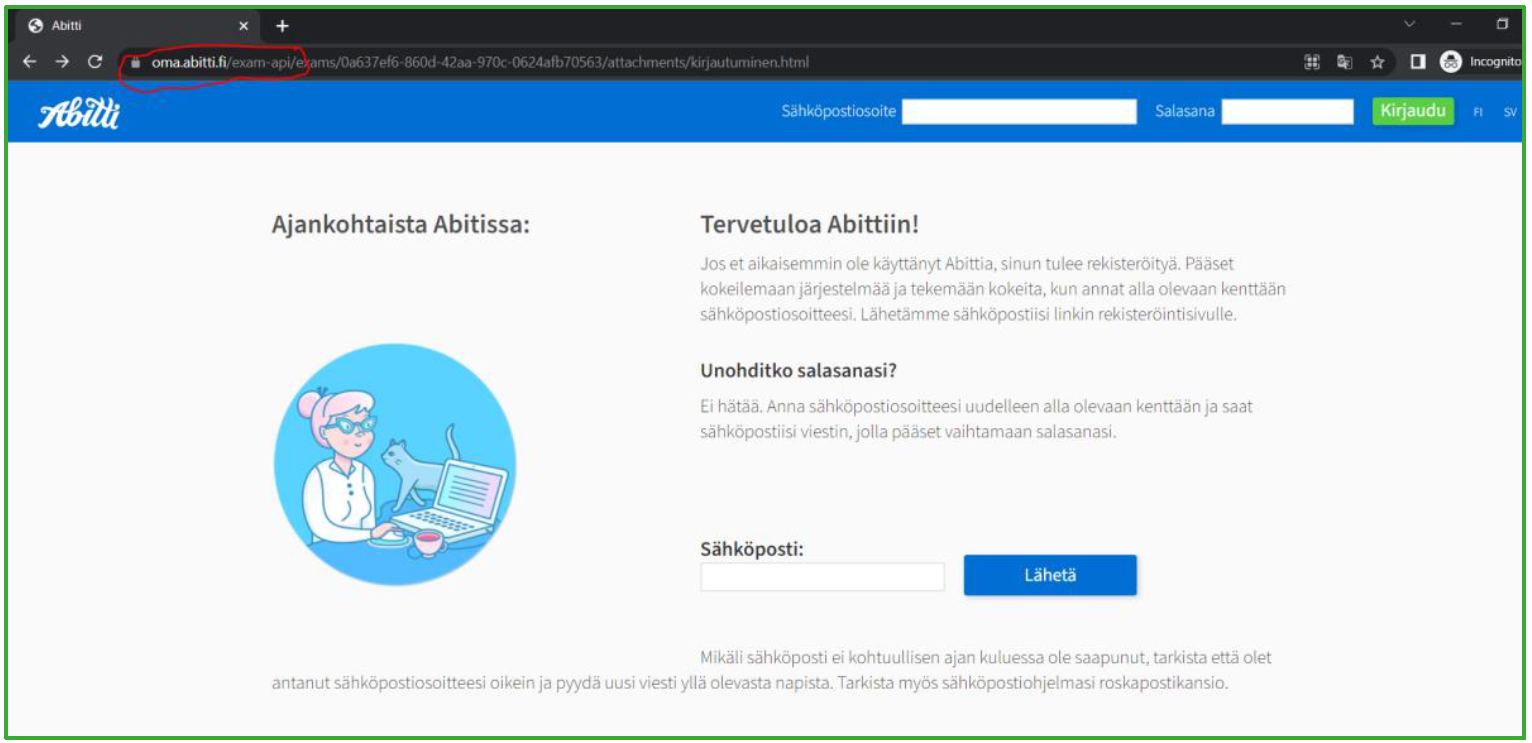Close the Abitti browser tab

[x=243, y=26]
